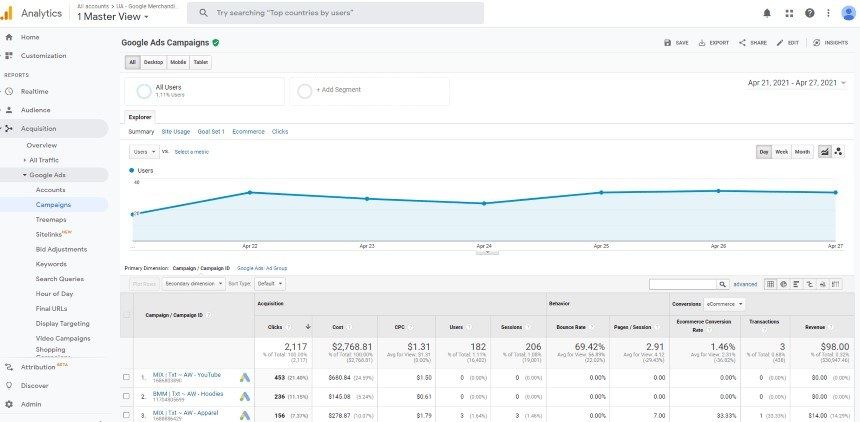The height and width of the screenshot is (422, 860).
Task: Click the EXPORT button
Action: tap(714, 43)
